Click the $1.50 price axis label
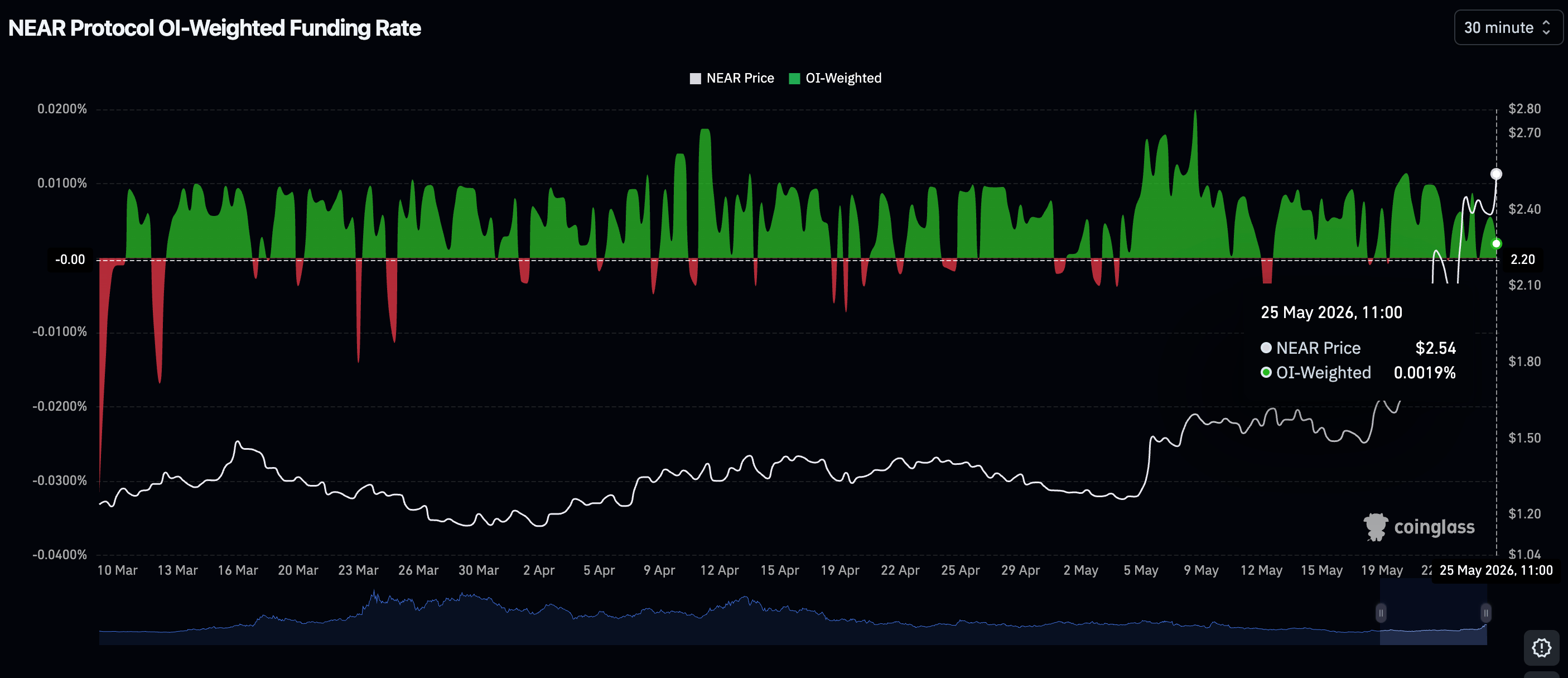 point(1524,438)
